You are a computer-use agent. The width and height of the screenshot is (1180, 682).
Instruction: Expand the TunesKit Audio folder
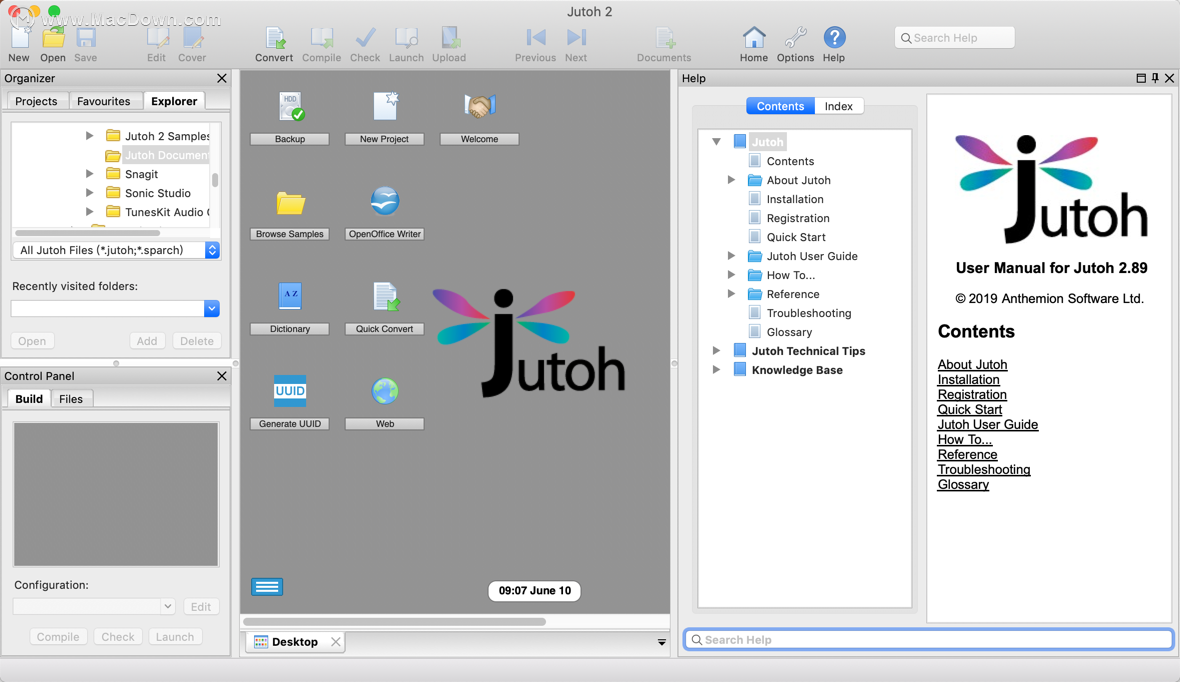click(x=90, y=212)
